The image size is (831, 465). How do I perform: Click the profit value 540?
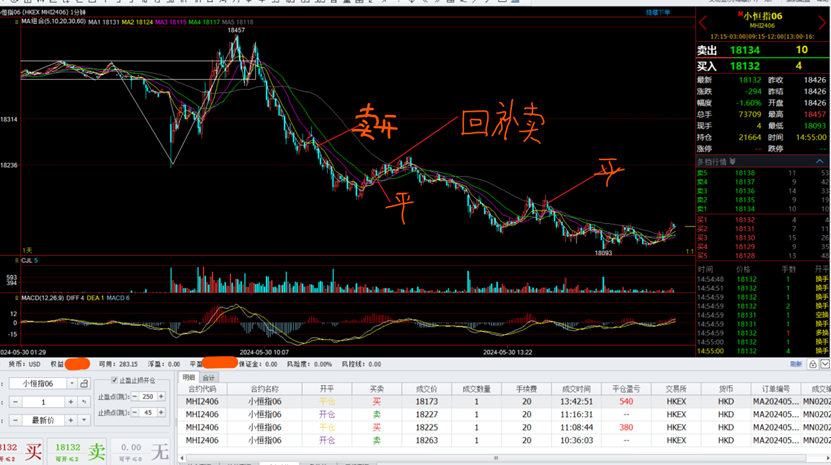(x=626, y=402)
